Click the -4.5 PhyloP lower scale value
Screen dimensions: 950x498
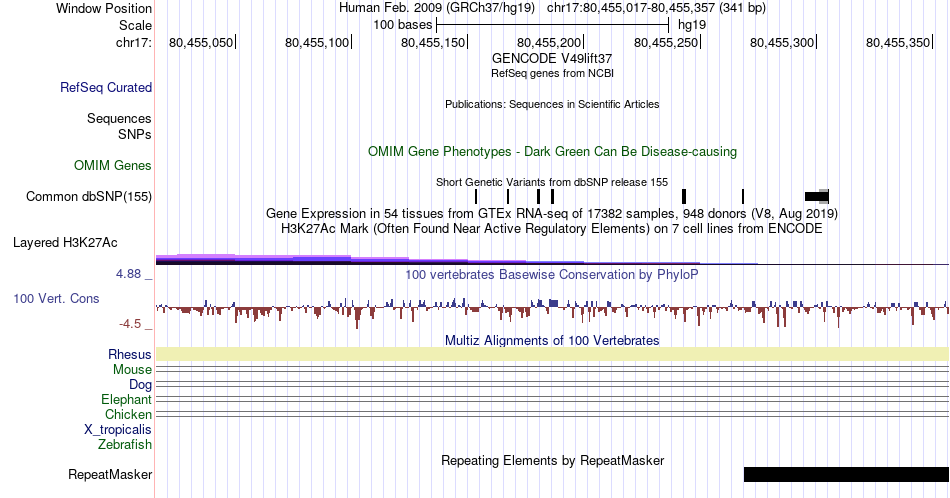[130, 324]
